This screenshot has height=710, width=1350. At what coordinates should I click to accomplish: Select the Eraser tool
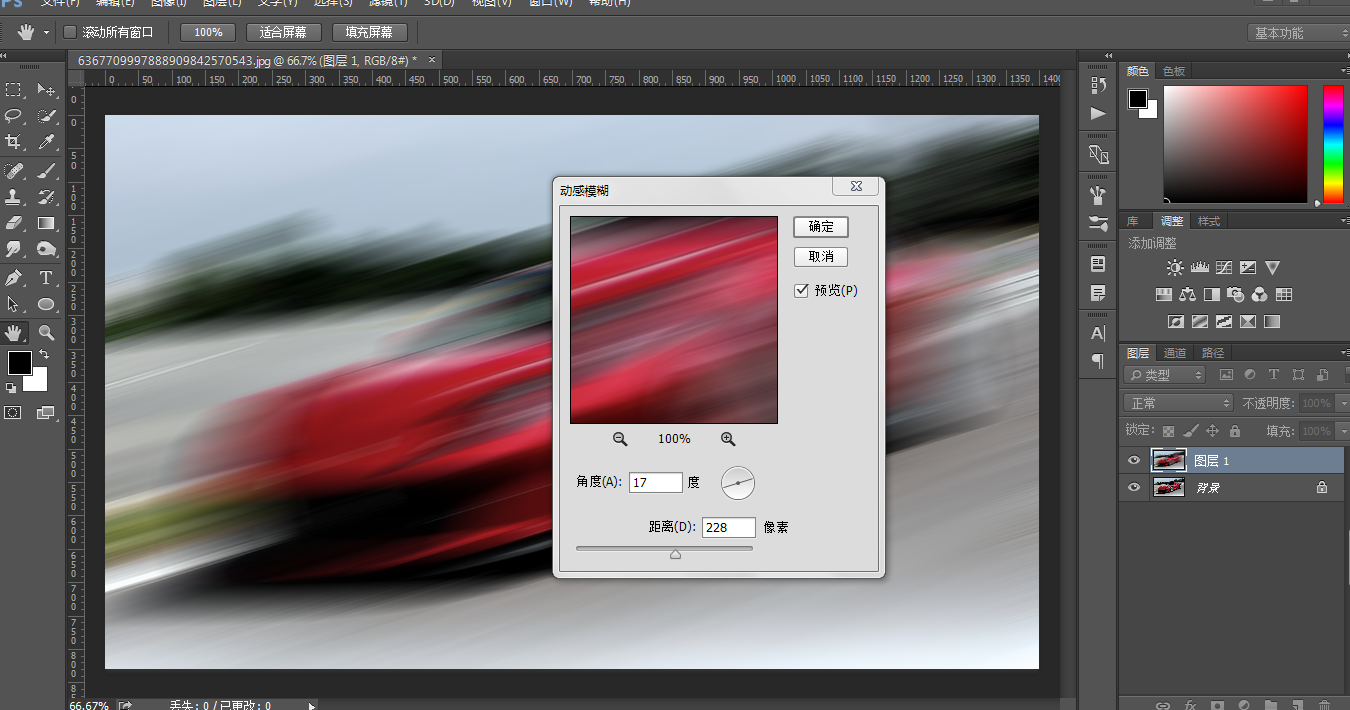tap(14, 223)
